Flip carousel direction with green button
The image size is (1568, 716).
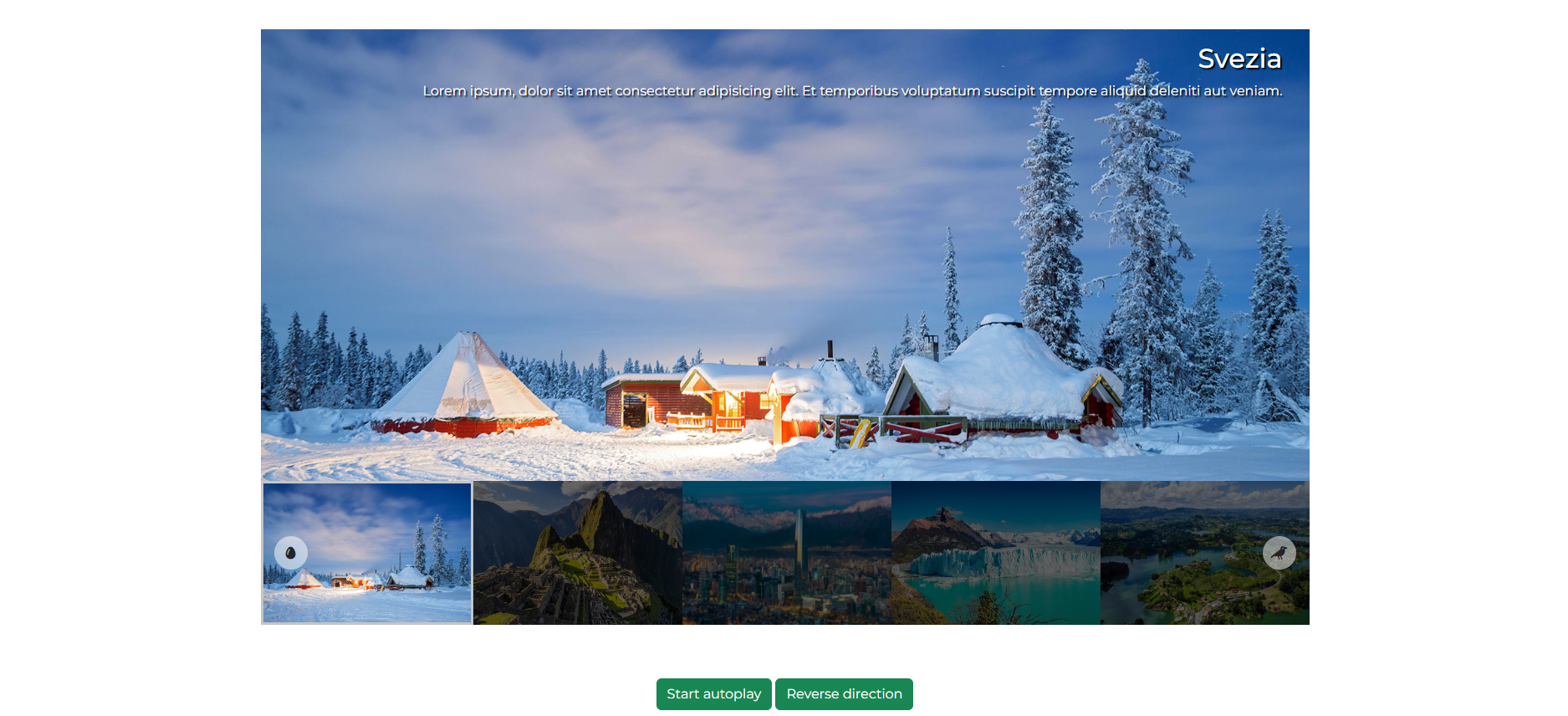pos(844,694)
